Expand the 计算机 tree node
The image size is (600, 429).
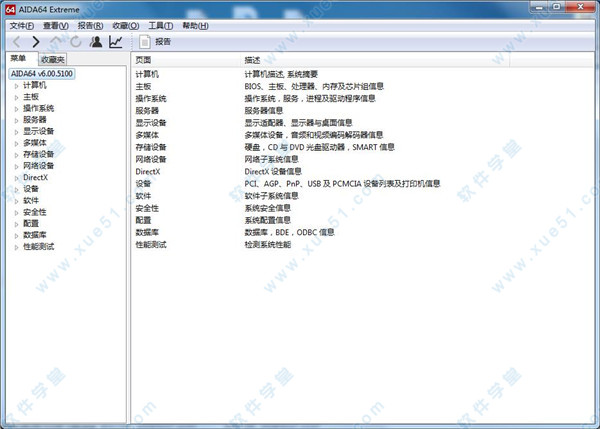(16, 86)
